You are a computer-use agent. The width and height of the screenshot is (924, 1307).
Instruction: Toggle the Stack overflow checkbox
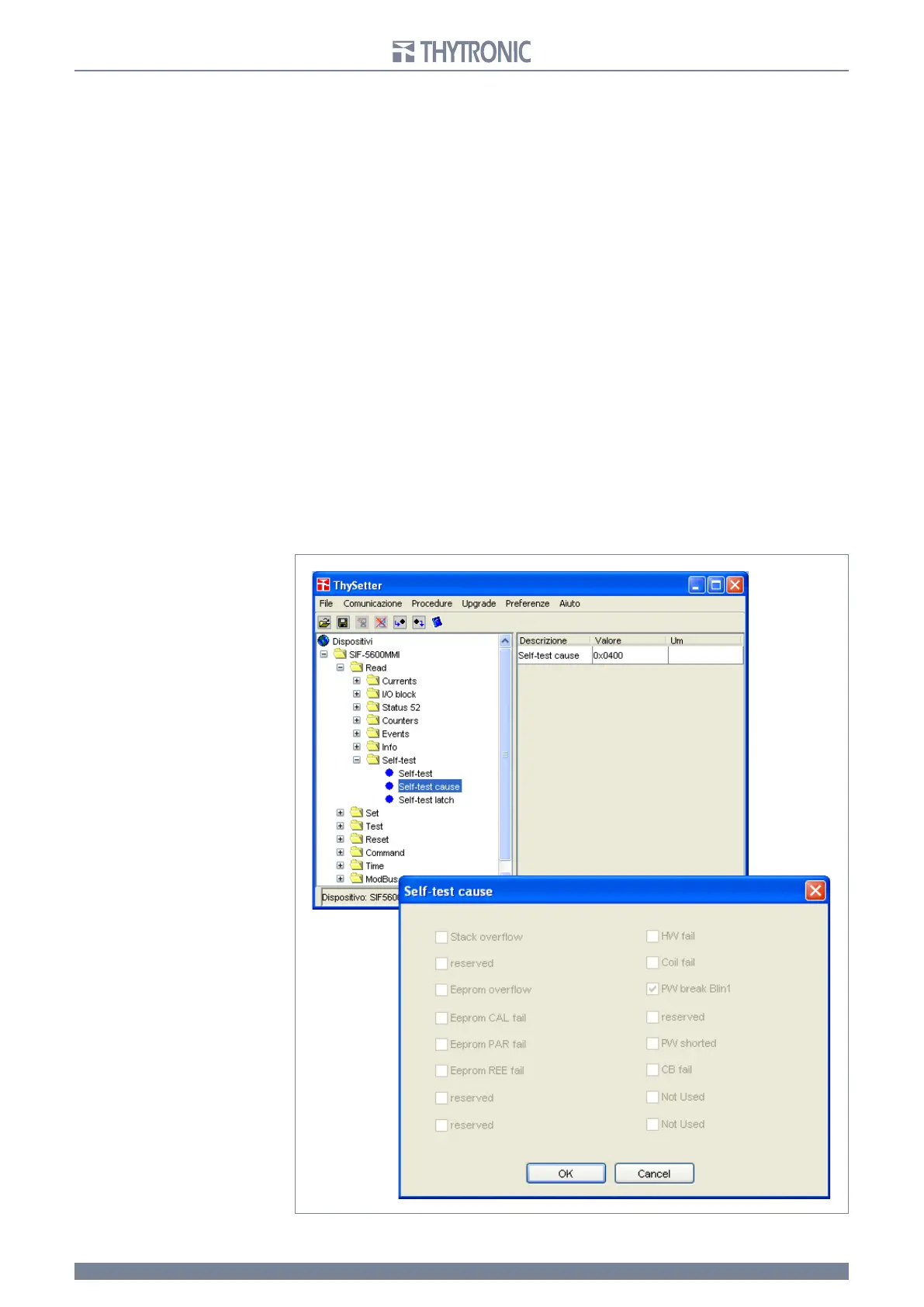point(441,938)
